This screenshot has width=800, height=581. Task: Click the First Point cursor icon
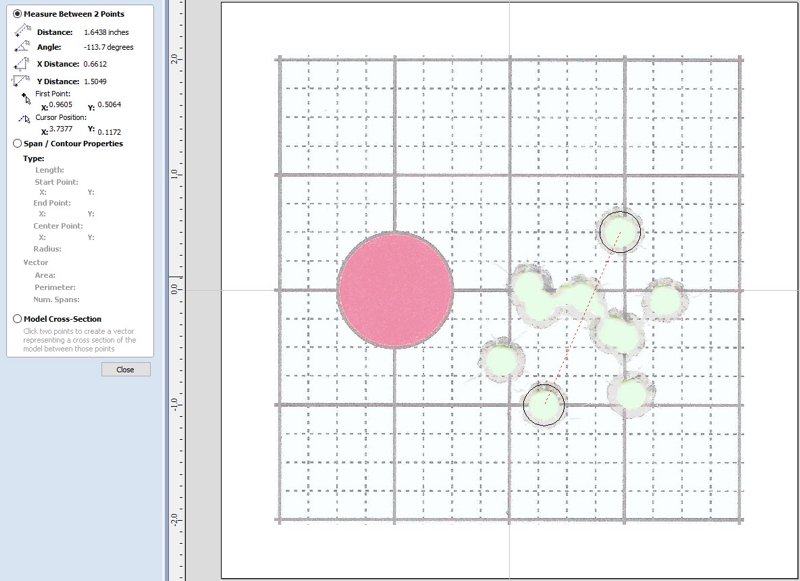click(26, 98)
